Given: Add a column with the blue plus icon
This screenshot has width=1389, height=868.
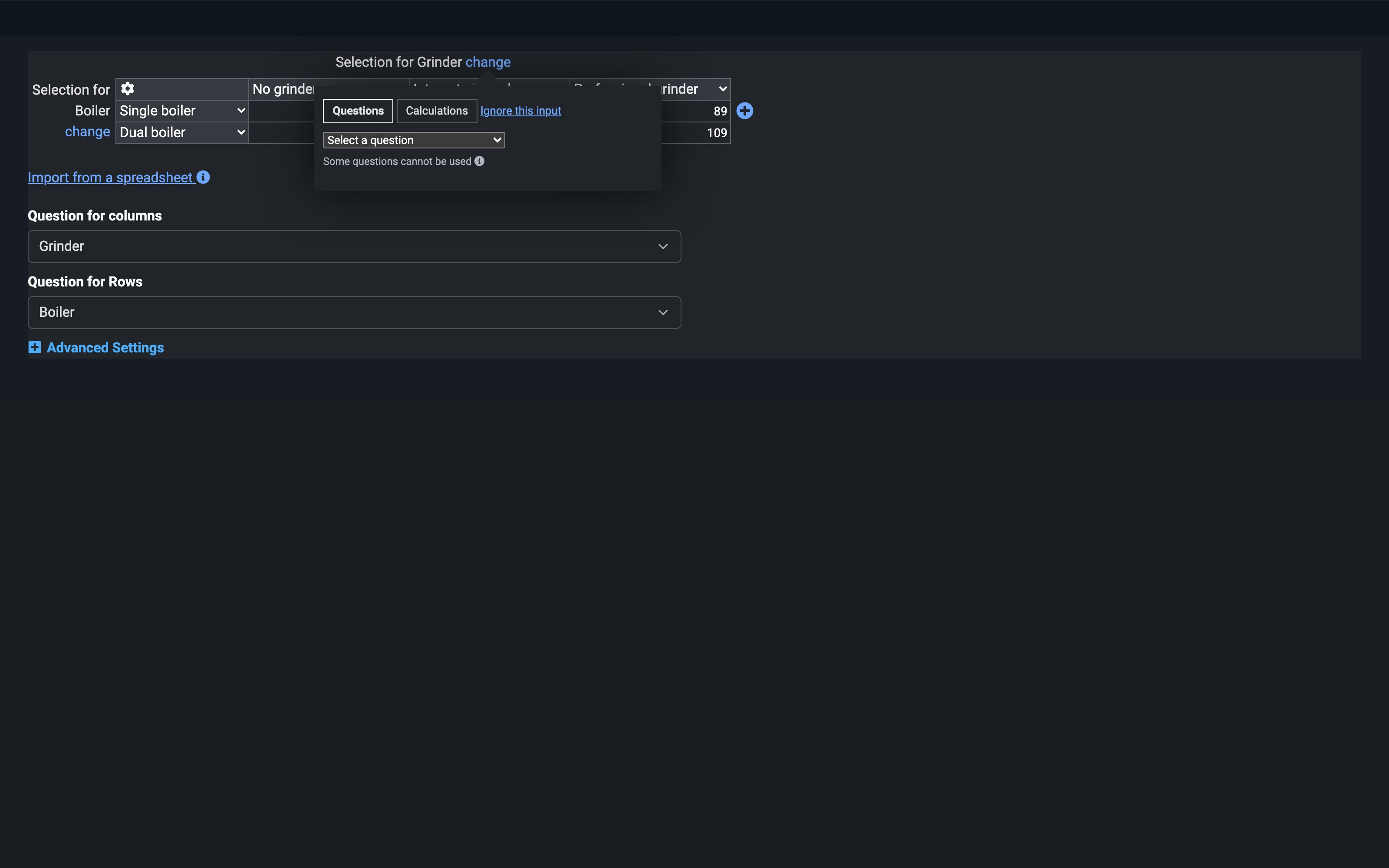Looking at the screenshot, I should (x=744, y=111).
